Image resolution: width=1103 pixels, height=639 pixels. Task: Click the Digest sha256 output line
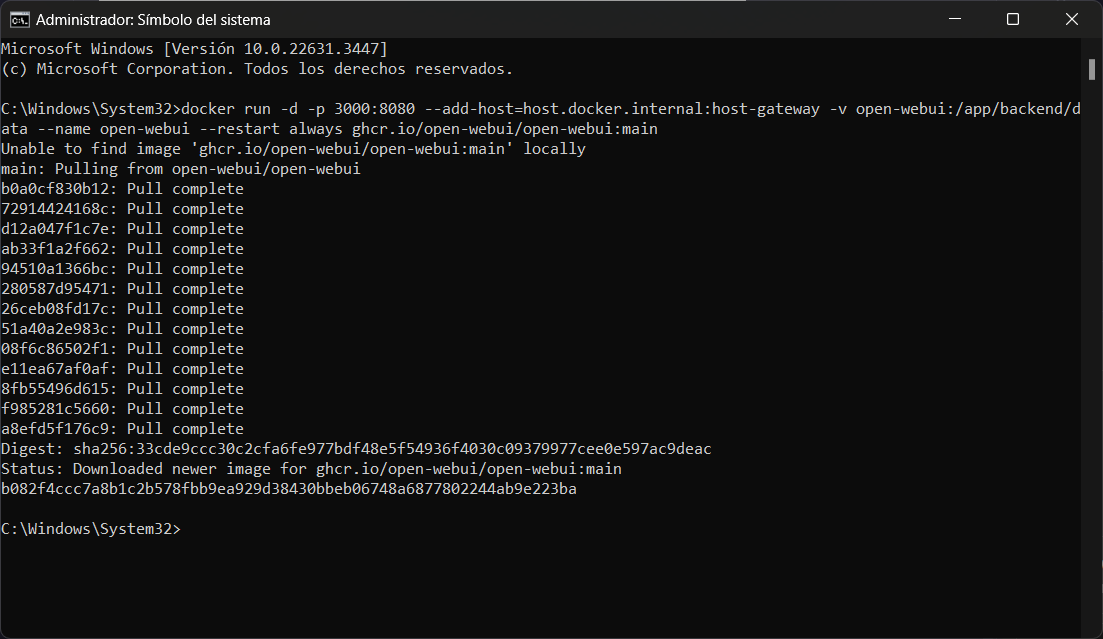point(356,449)
